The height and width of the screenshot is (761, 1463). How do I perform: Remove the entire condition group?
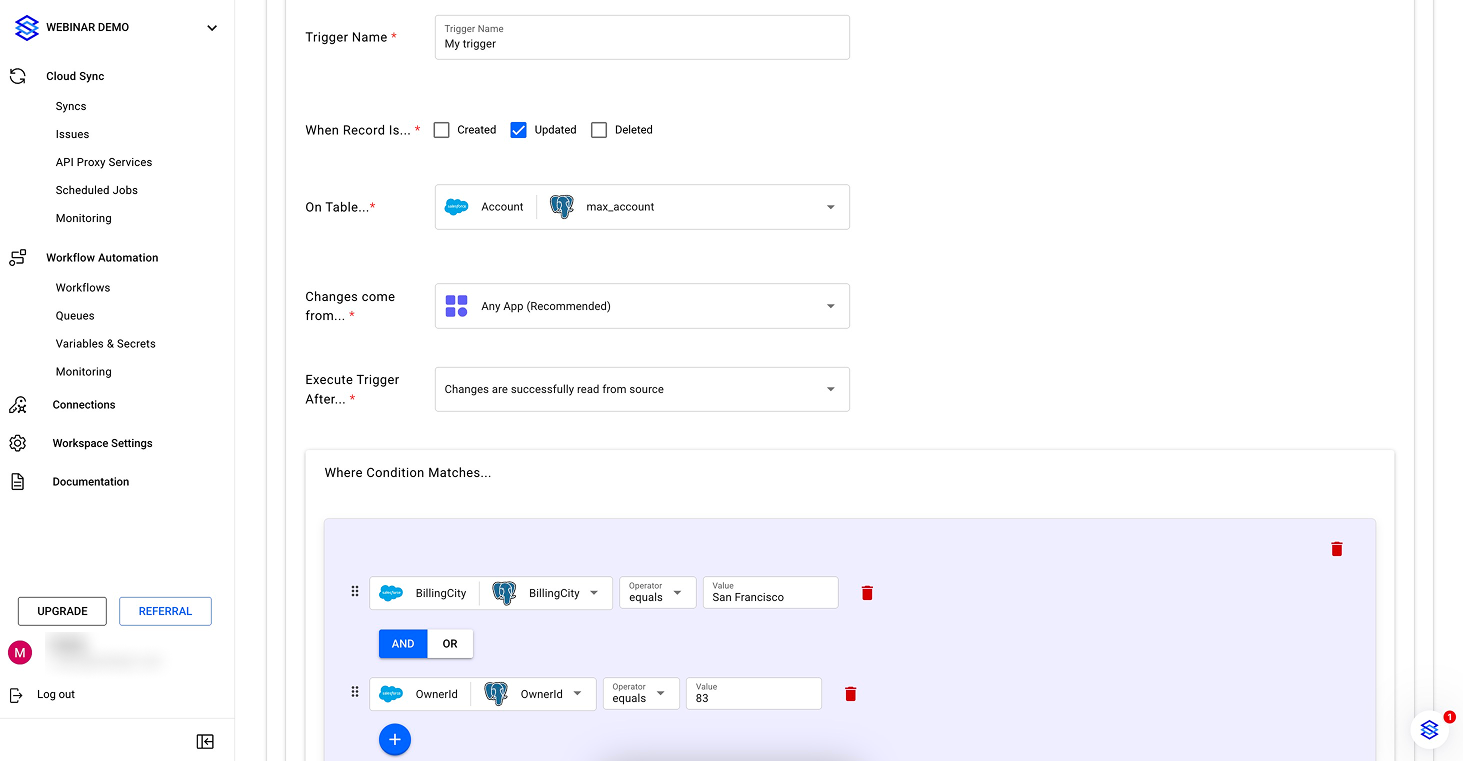pyautogui.click(x=1336, y=549)
